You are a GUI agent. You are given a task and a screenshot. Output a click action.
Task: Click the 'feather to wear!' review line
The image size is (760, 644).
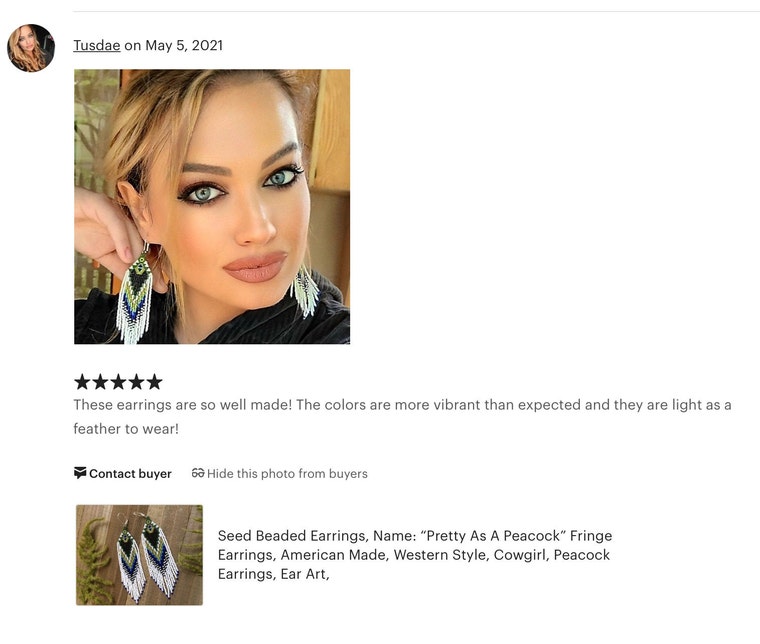coord(126,429)
